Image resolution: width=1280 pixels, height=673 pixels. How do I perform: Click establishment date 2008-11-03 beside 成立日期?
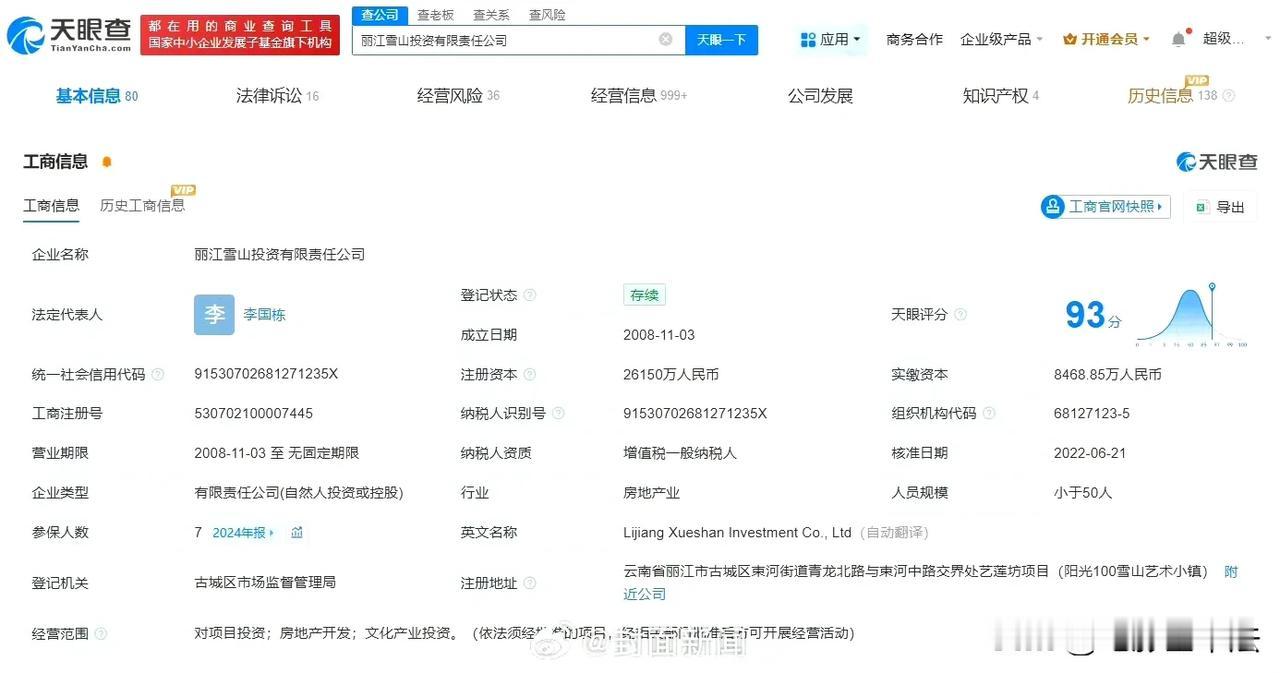coord(659,335)
